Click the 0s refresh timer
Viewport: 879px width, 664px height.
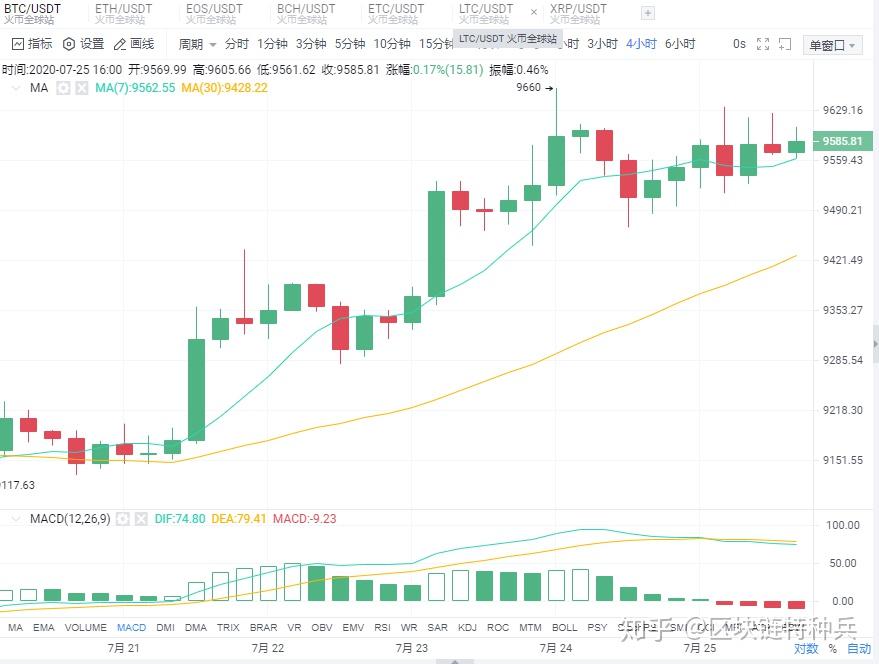coord(739,44)
